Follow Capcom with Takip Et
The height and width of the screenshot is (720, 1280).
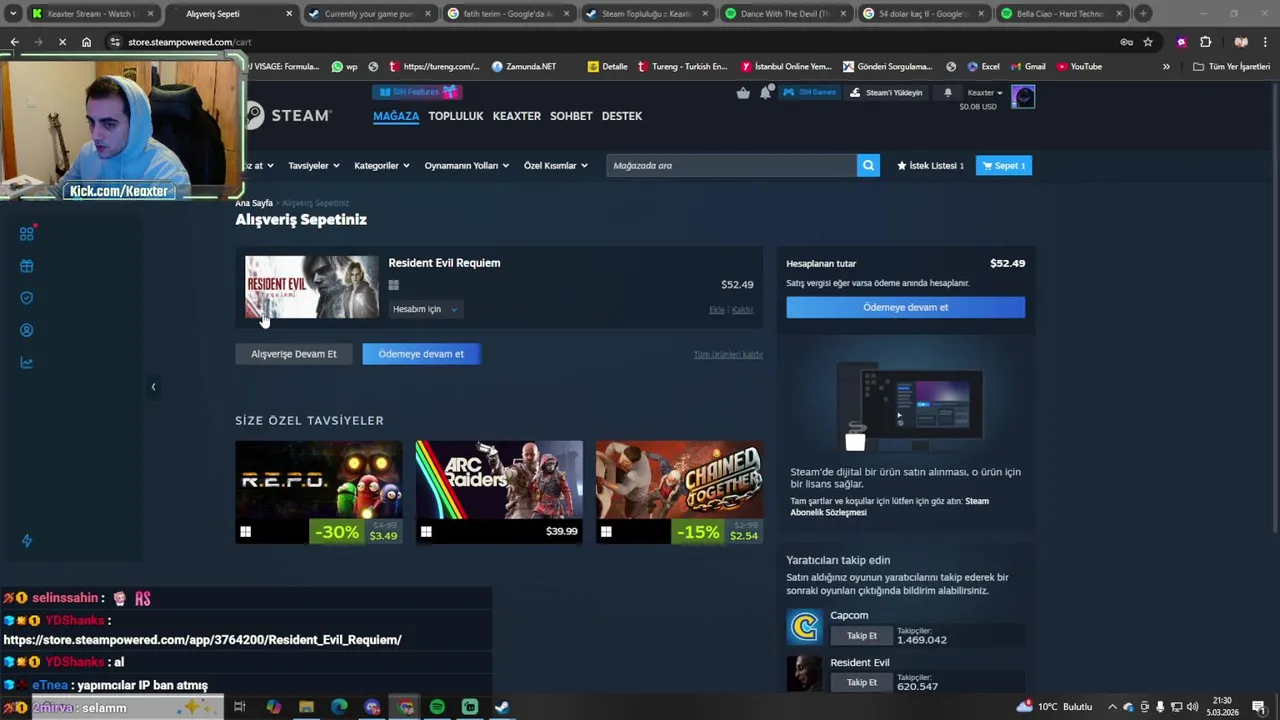point(862,636)
